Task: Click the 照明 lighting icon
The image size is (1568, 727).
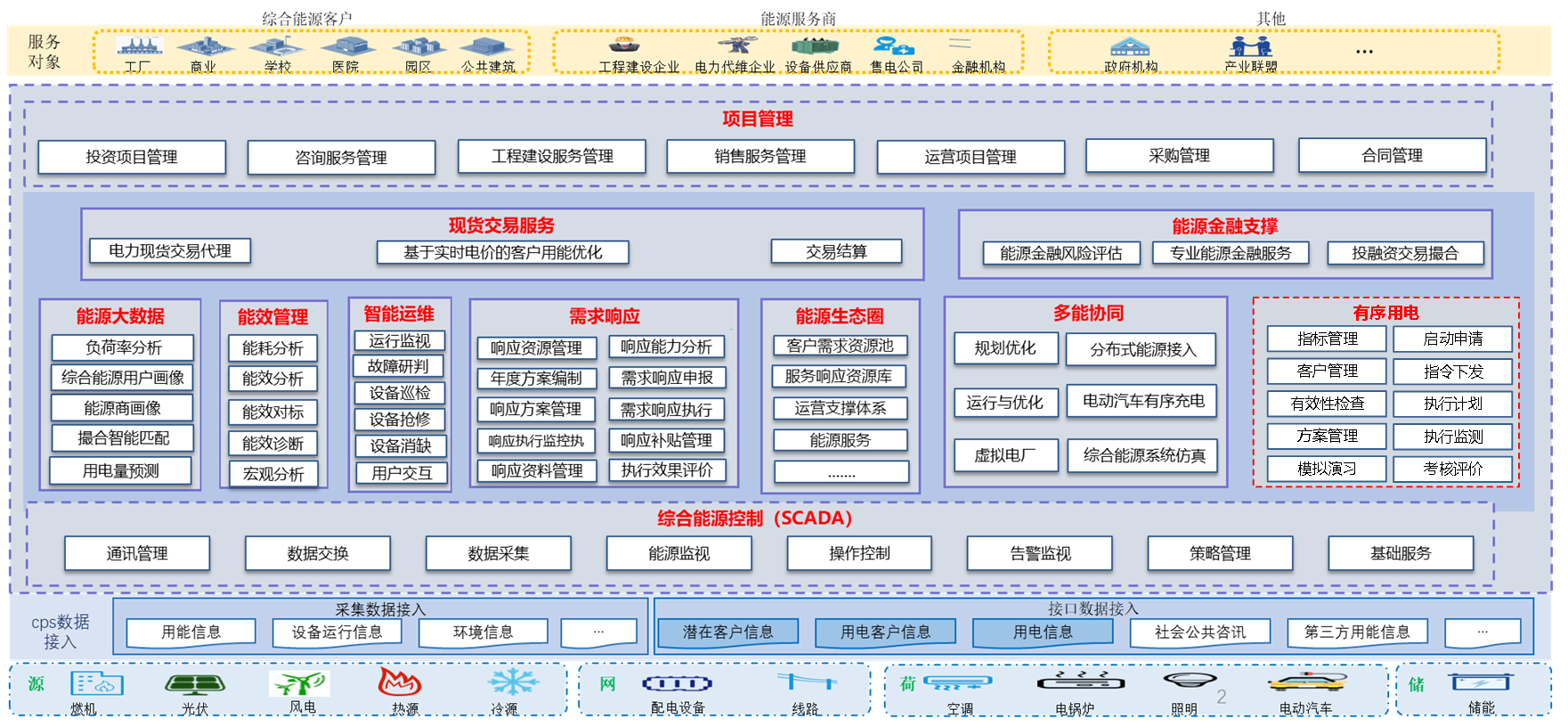Action: pyautogui.click(x=1190, y=682)
